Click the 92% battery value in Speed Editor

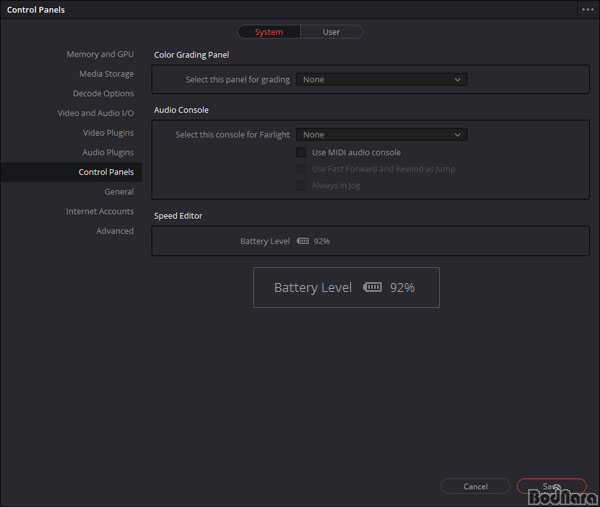[321, 241]
